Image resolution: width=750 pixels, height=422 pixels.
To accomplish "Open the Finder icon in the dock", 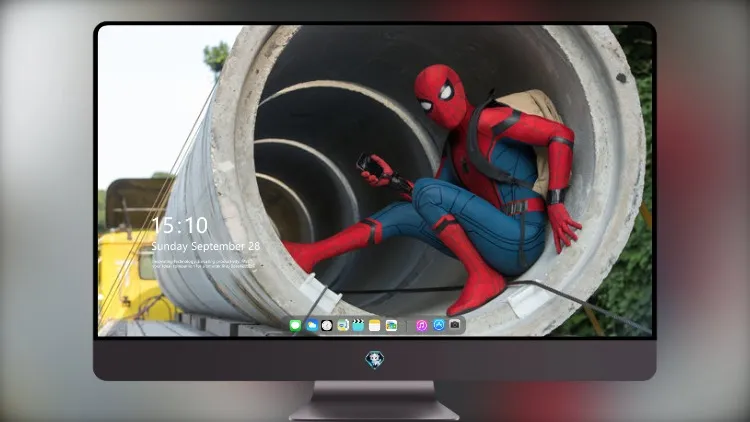I will click(343, 326).
